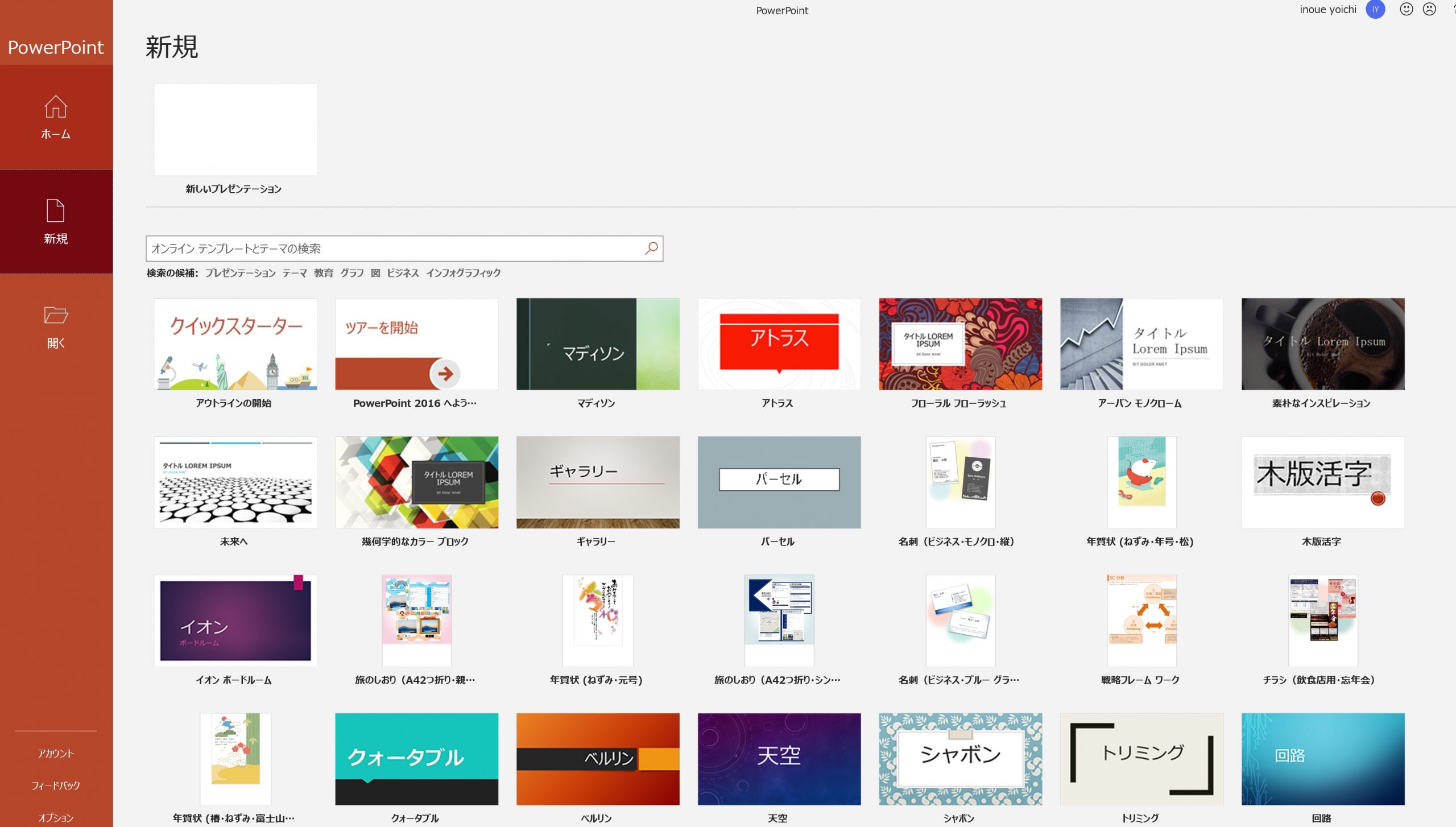Viewport: 1456px width, 827px height.
Task: Click the inoue yoichi account name
Action: pyautogui.click(x=1327, y=10)
